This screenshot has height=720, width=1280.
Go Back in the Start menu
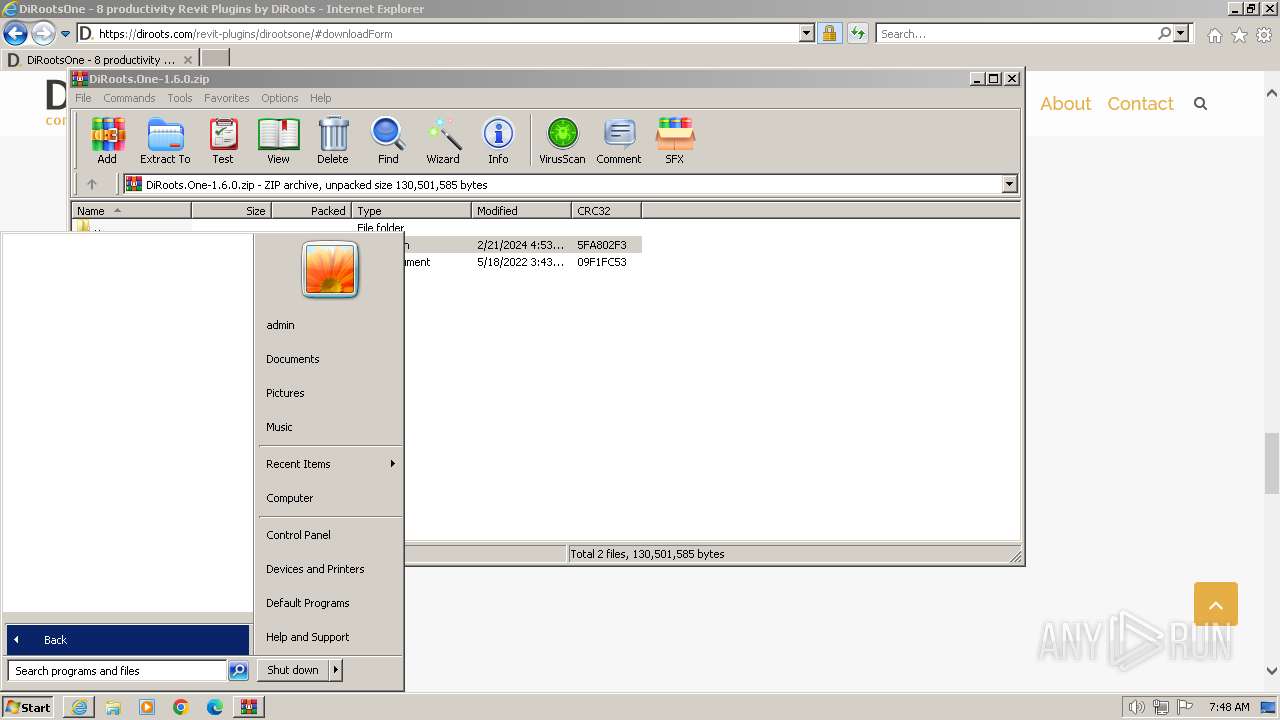tap(127, 640)
